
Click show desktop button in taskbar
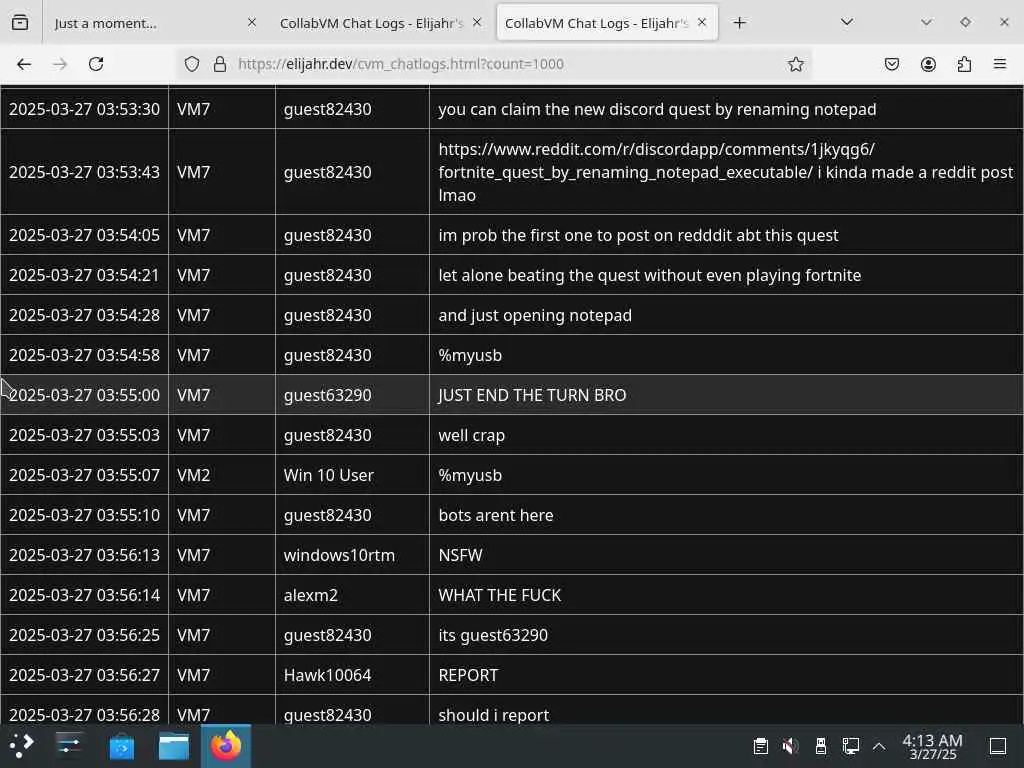998,746
